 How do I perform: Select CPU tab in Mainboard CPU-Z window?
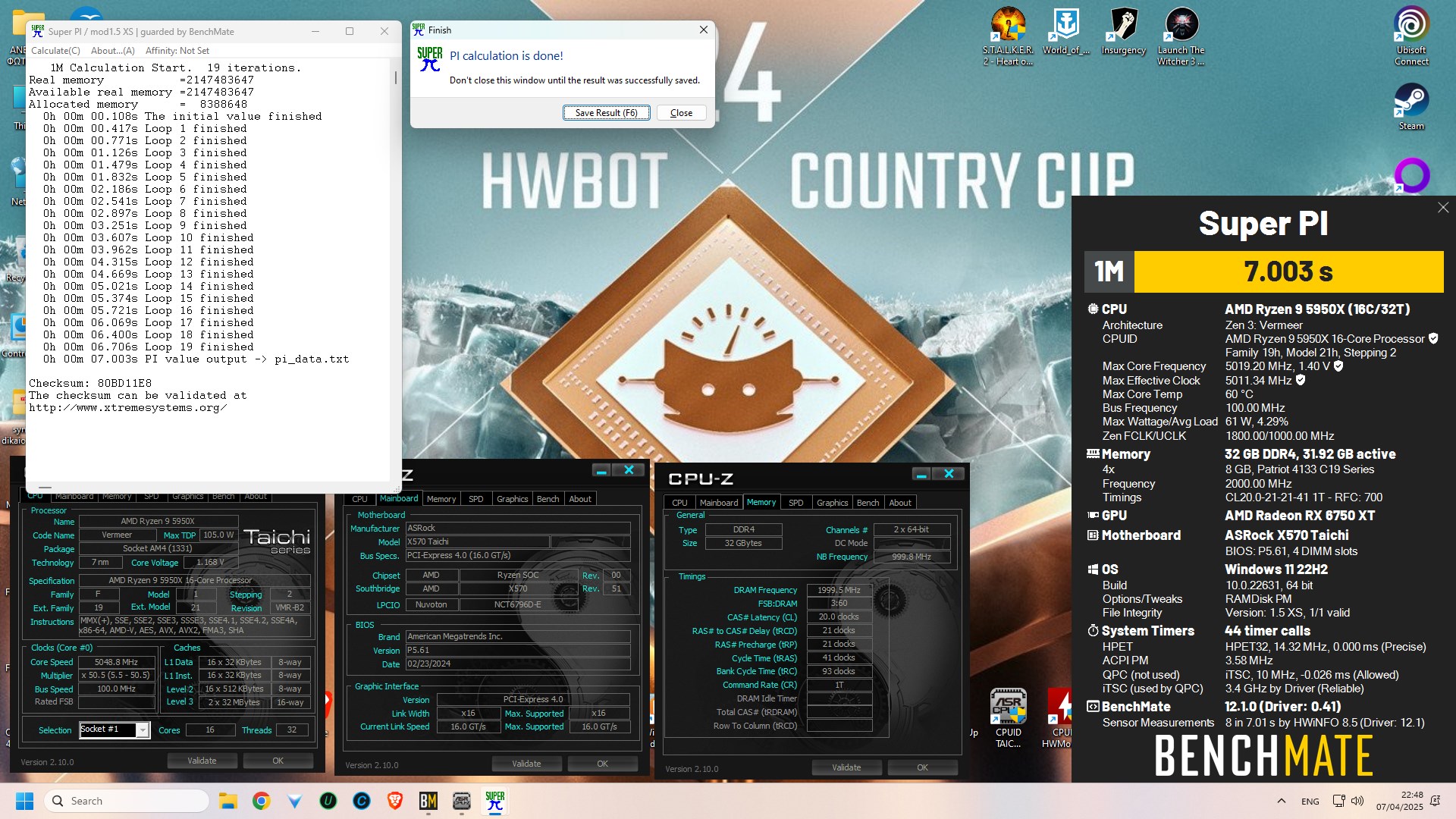click(359, 499)
